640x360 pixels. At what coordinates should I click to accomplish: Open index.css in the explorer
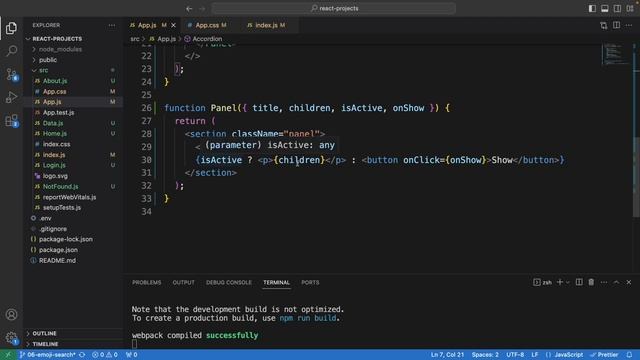pyautogui.click(x=56, y=144)
